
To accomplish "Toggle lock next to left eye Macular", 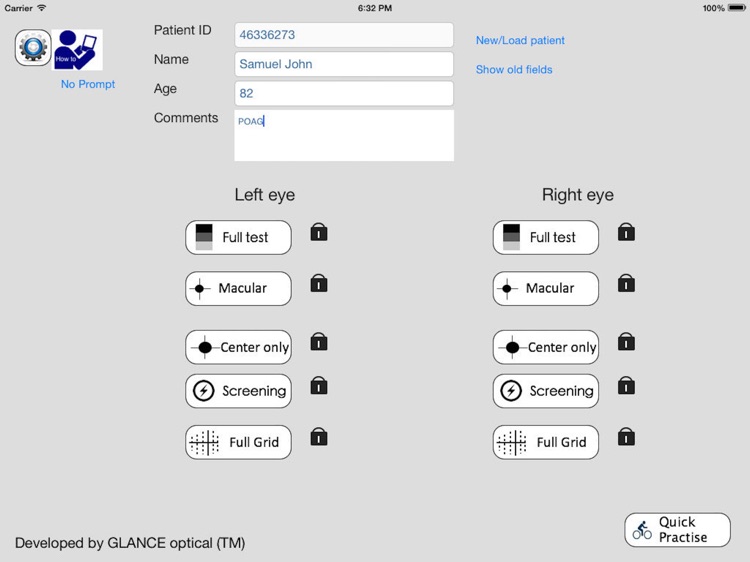I will pyautogui.click(x=319, y=284).
